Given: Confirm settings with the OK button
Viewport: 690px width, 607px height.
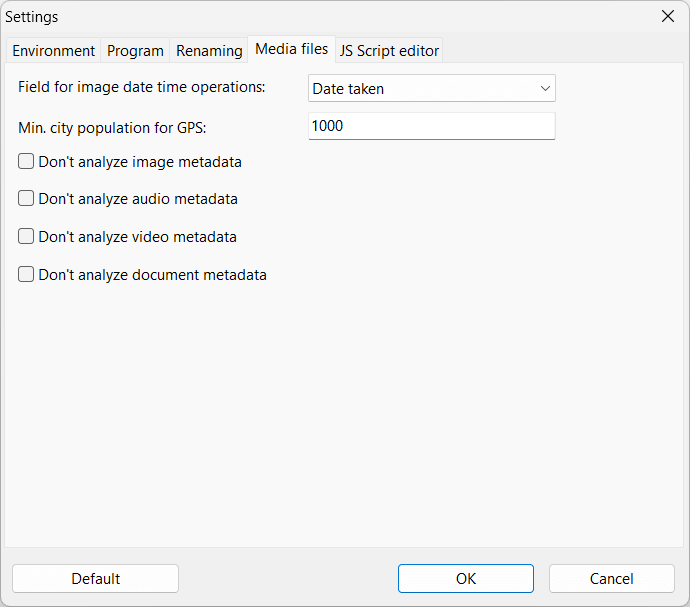Looking at the screenshot, I should pos(465,579).
